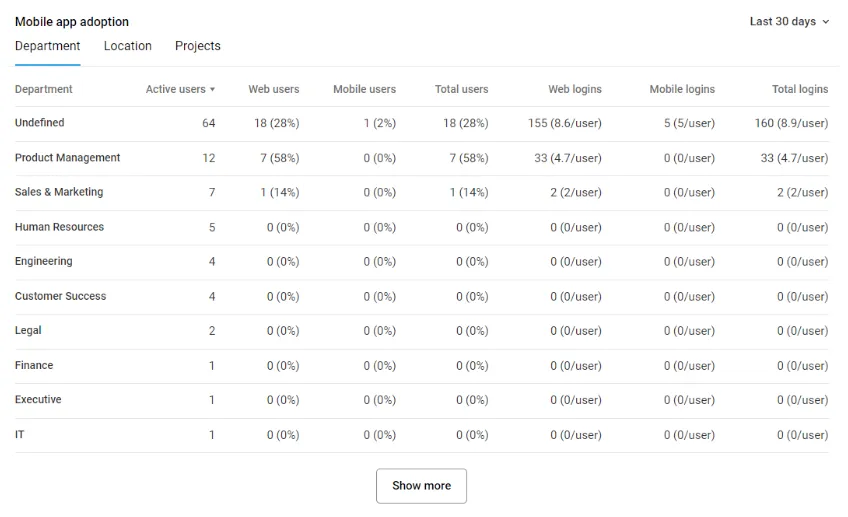Sort by Web logins column header

574,89
